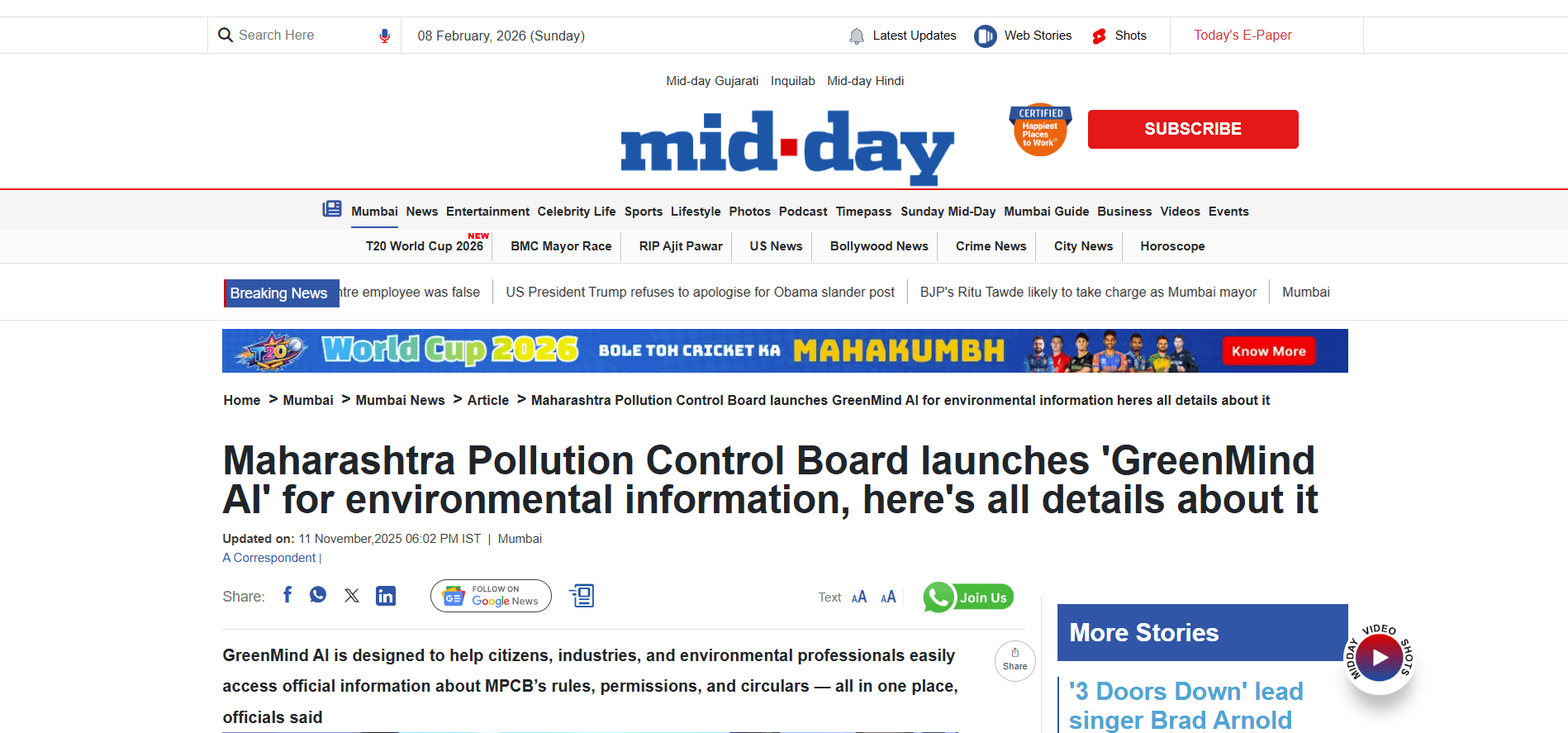1568x733 pixels.
Task: Click the copy article icon
Action: 582,595
